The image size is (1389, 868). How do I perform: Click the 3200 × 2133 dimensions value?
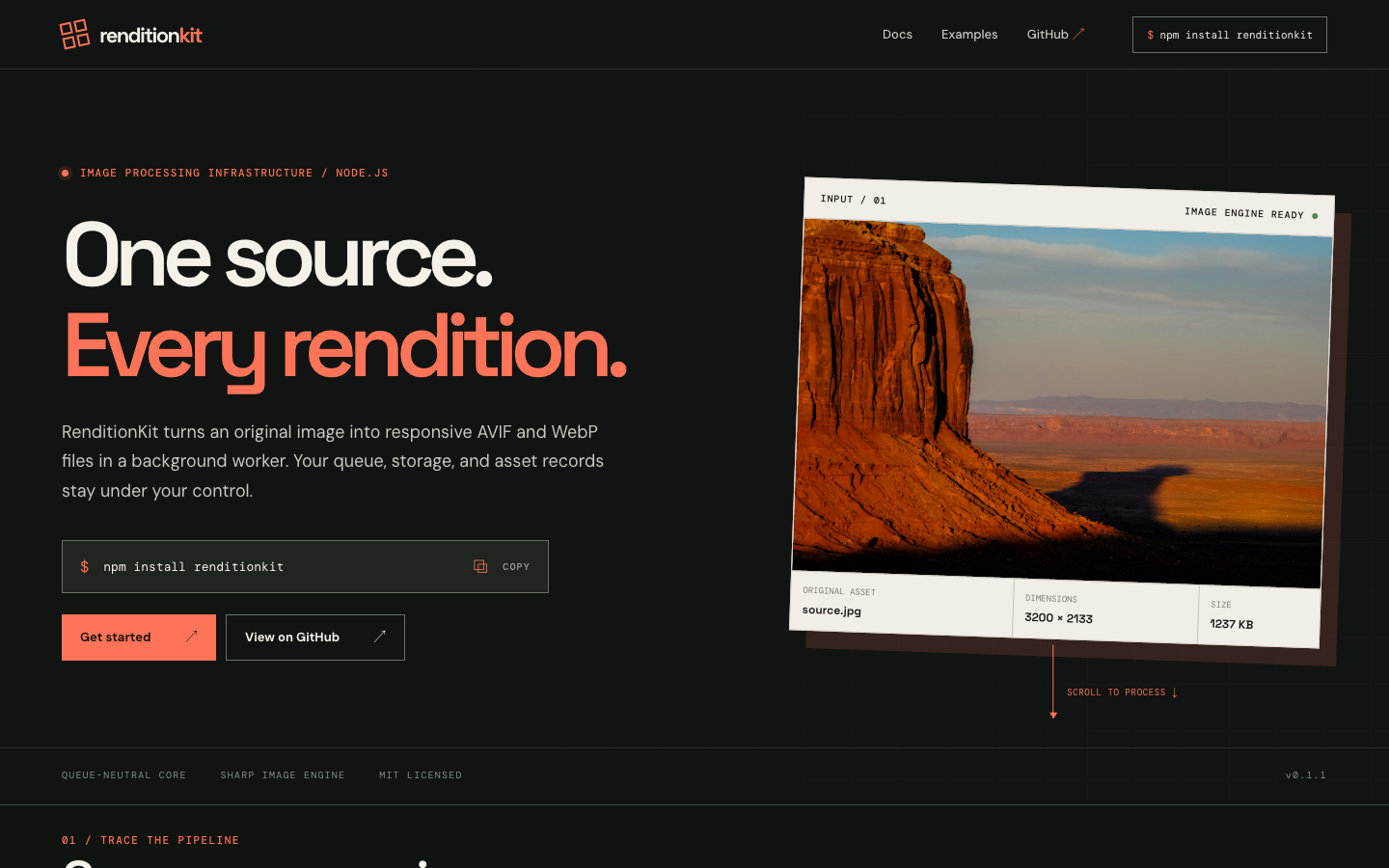point(1058,618)
